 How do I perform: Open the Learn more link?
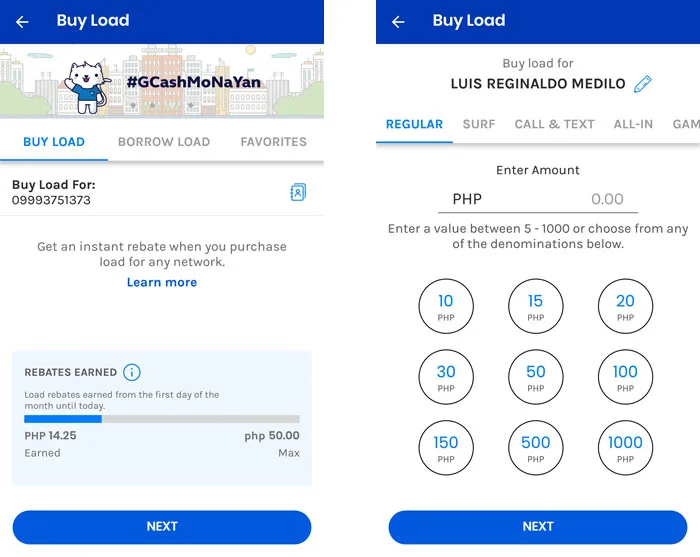[x=162, y=282]
